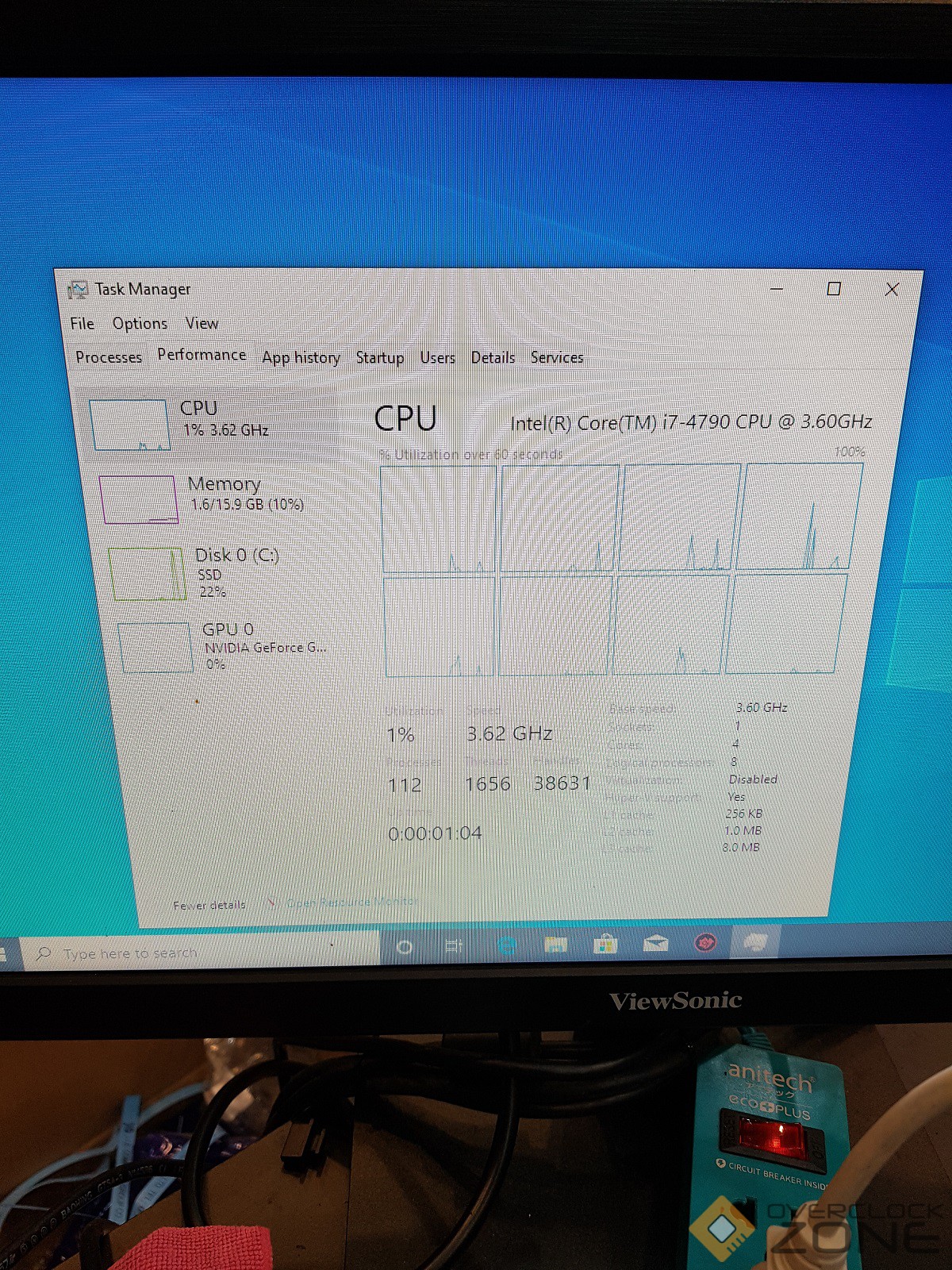The image size is (952, 1270).
Task: Click the 3.62 GHz speed value
Action: pos(509,733)
